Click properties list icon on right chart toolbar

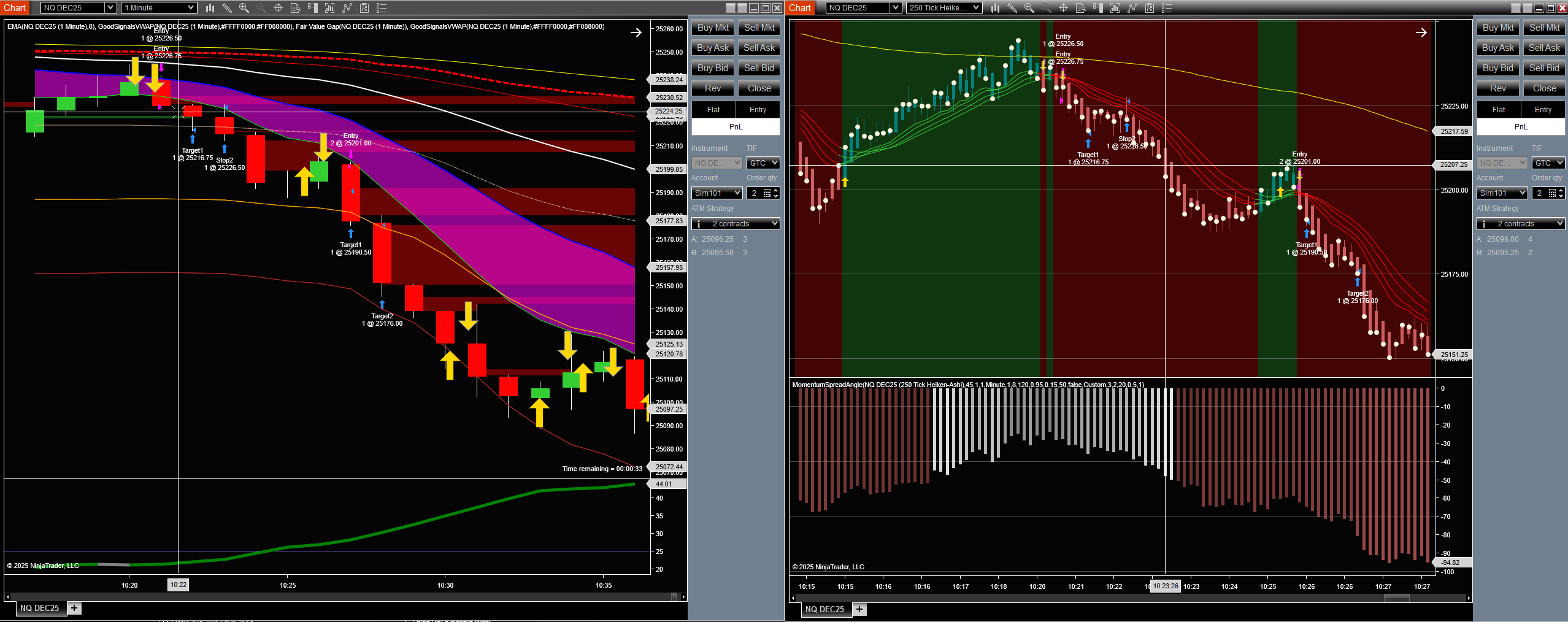point(1167,8)
